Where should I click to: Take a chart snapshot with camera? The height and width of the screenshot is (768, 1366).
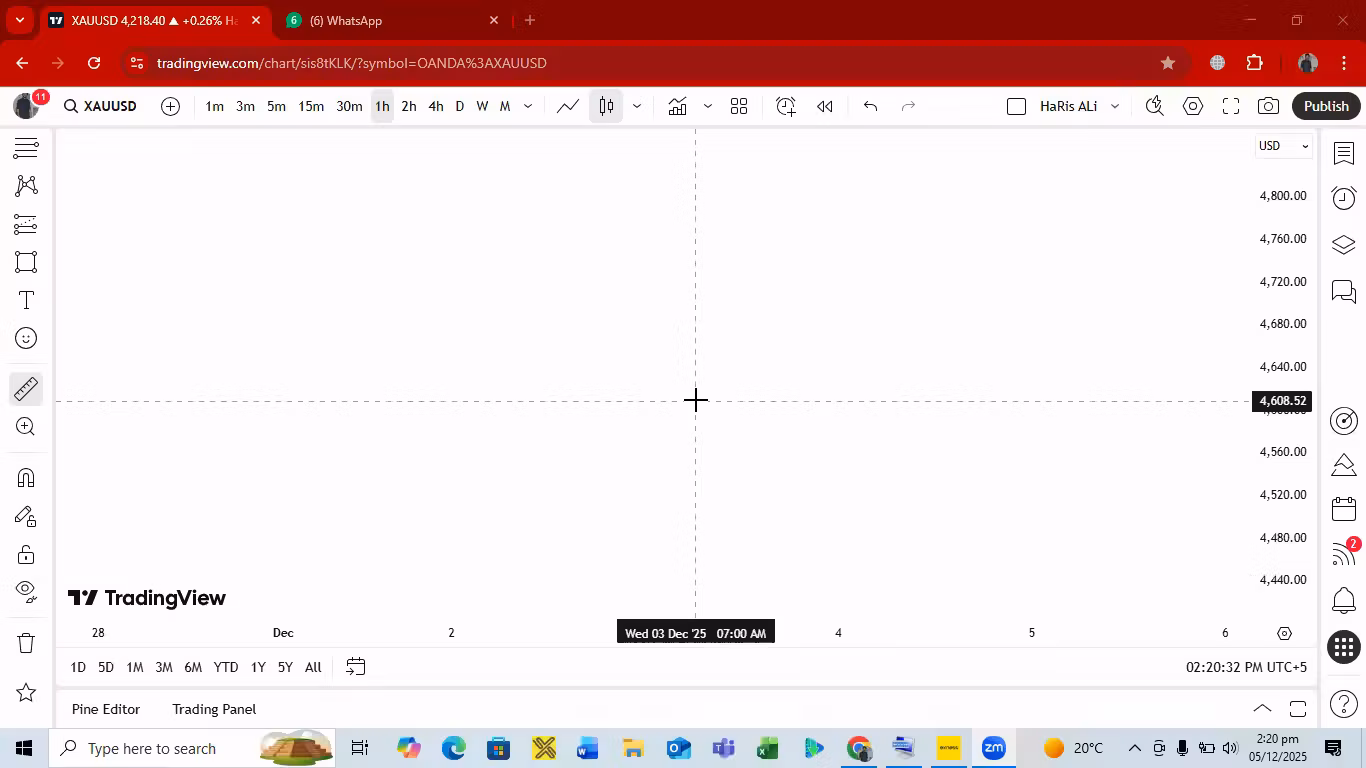click(1268, 106)
